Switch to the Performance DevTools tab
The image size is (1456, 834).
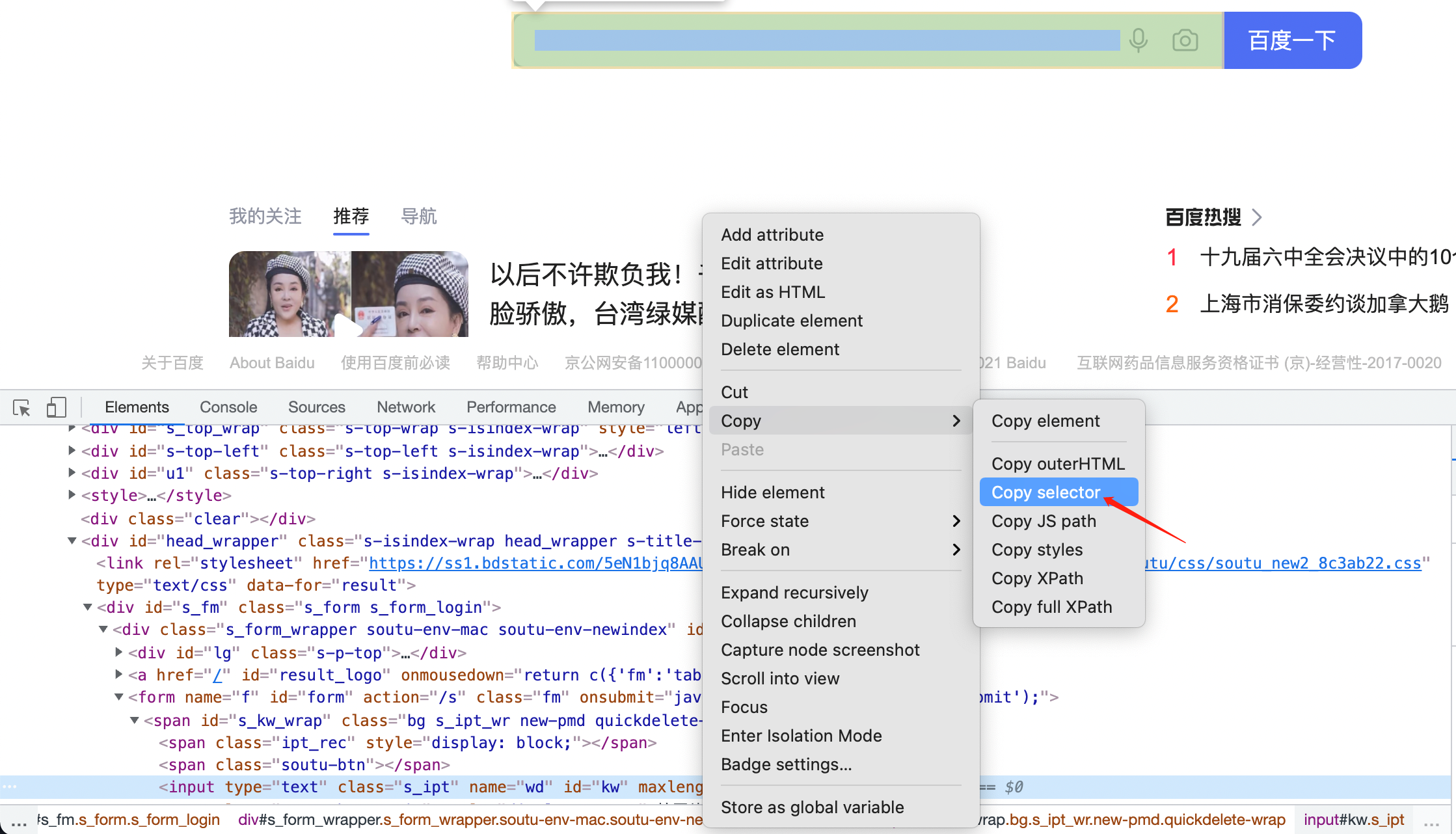tap(511, 407)
